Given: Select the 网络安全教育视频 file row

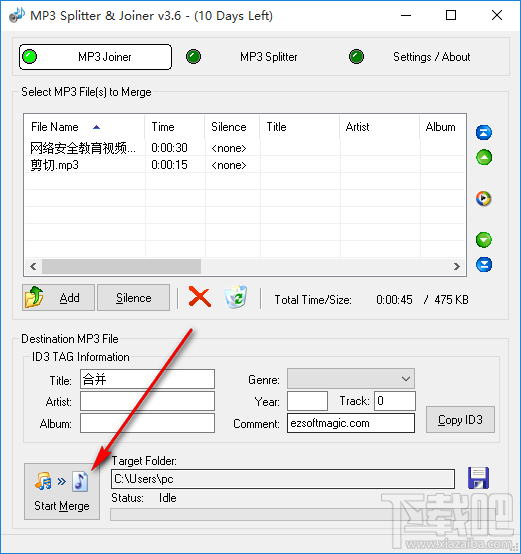Looking at the screenshot, I should pyautogui.click(x=245, y=148).
